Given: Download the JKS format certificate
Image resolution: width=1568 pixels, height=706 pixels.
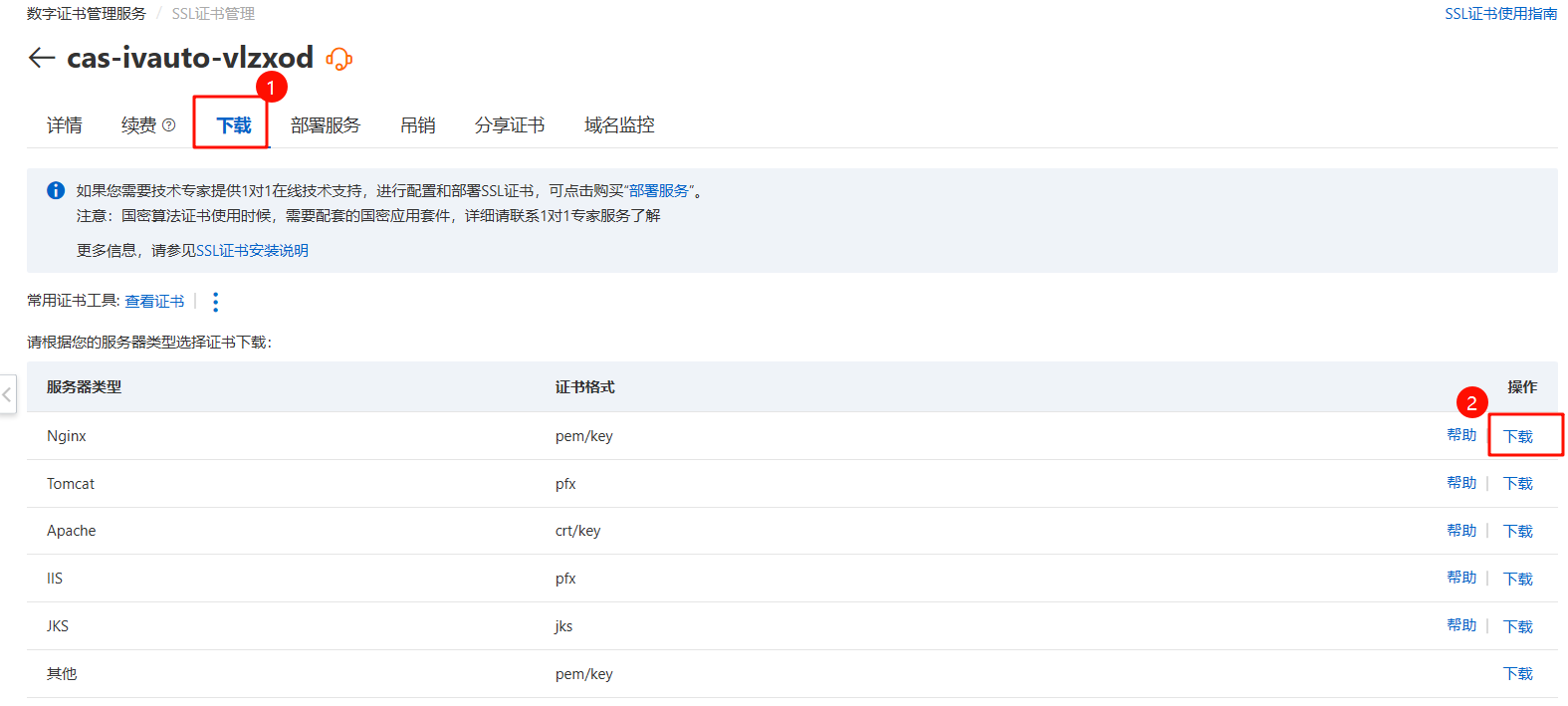Looking at the screenshot, I should [1518, 626].
